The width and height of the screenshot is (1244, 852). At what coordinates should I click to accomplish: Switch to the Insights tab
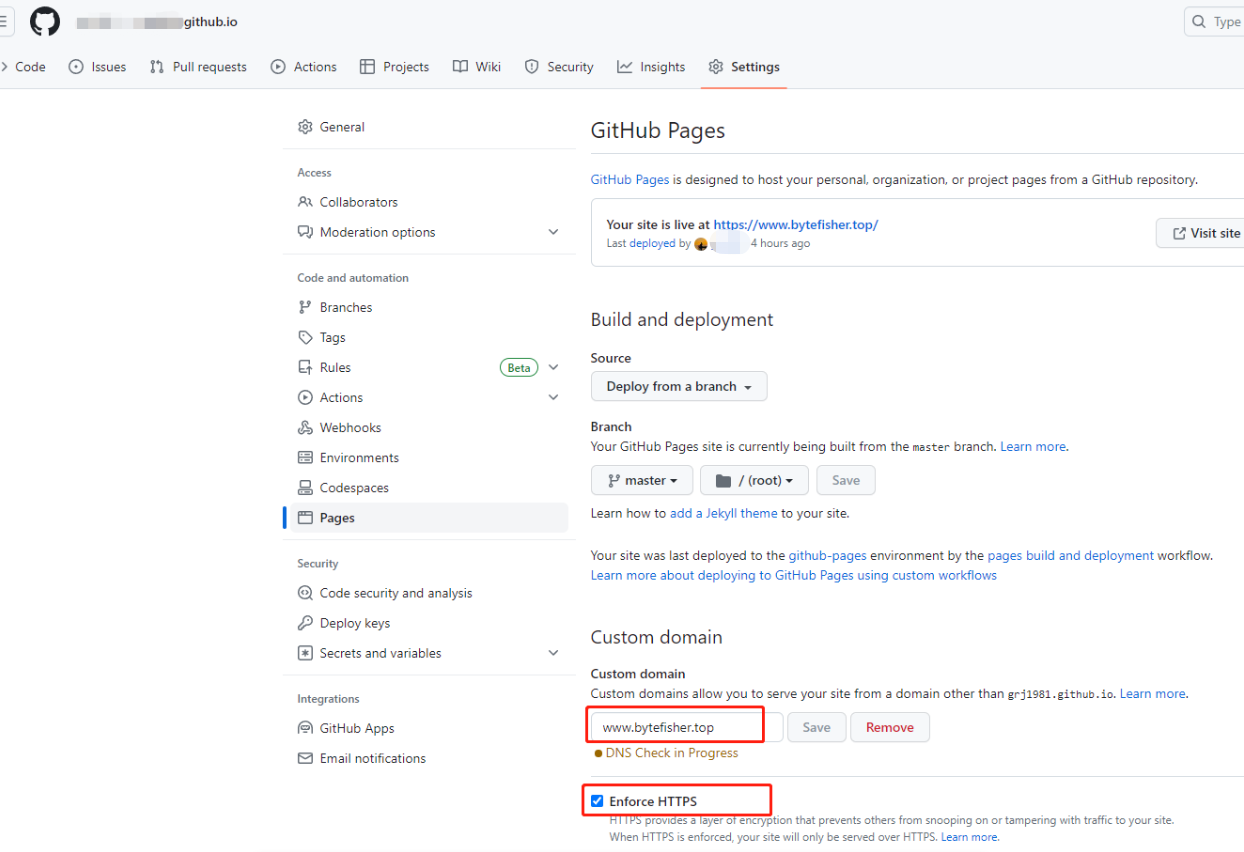click(x=651, y=67)
